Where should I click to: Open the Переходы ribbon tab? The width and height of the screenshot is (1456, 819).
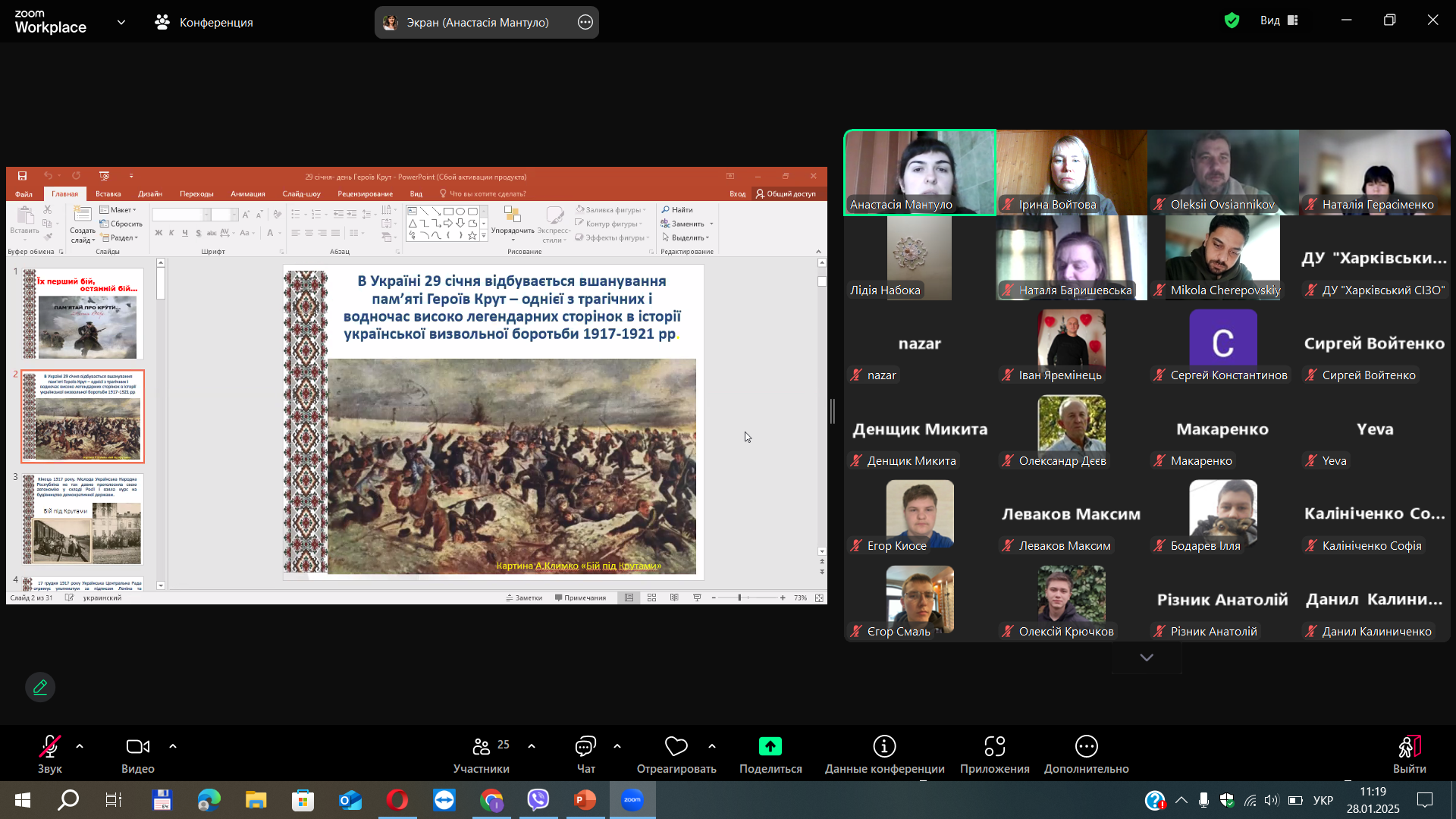point(196,193)
